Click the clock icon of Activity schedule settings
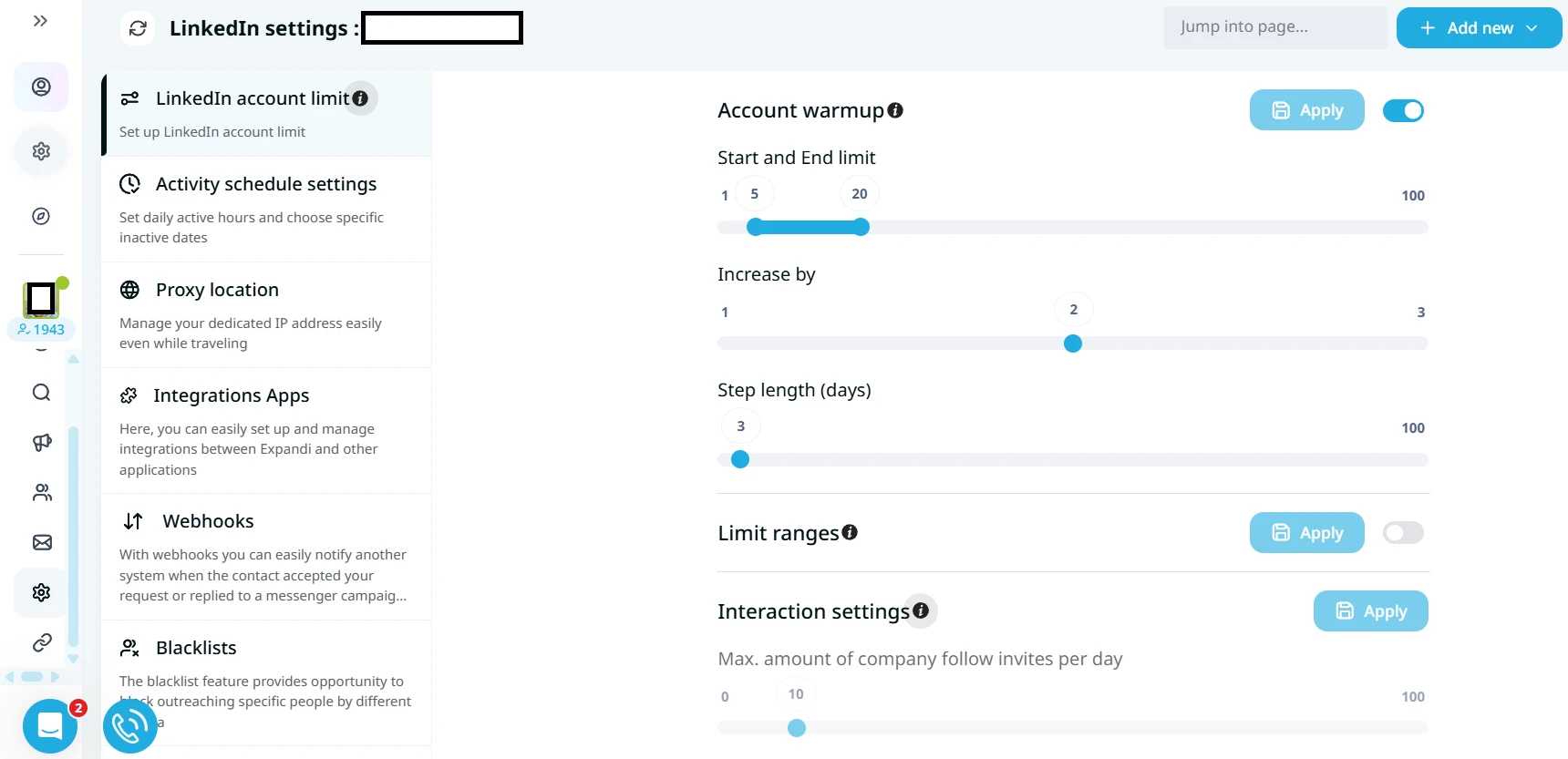 (130, 184)
